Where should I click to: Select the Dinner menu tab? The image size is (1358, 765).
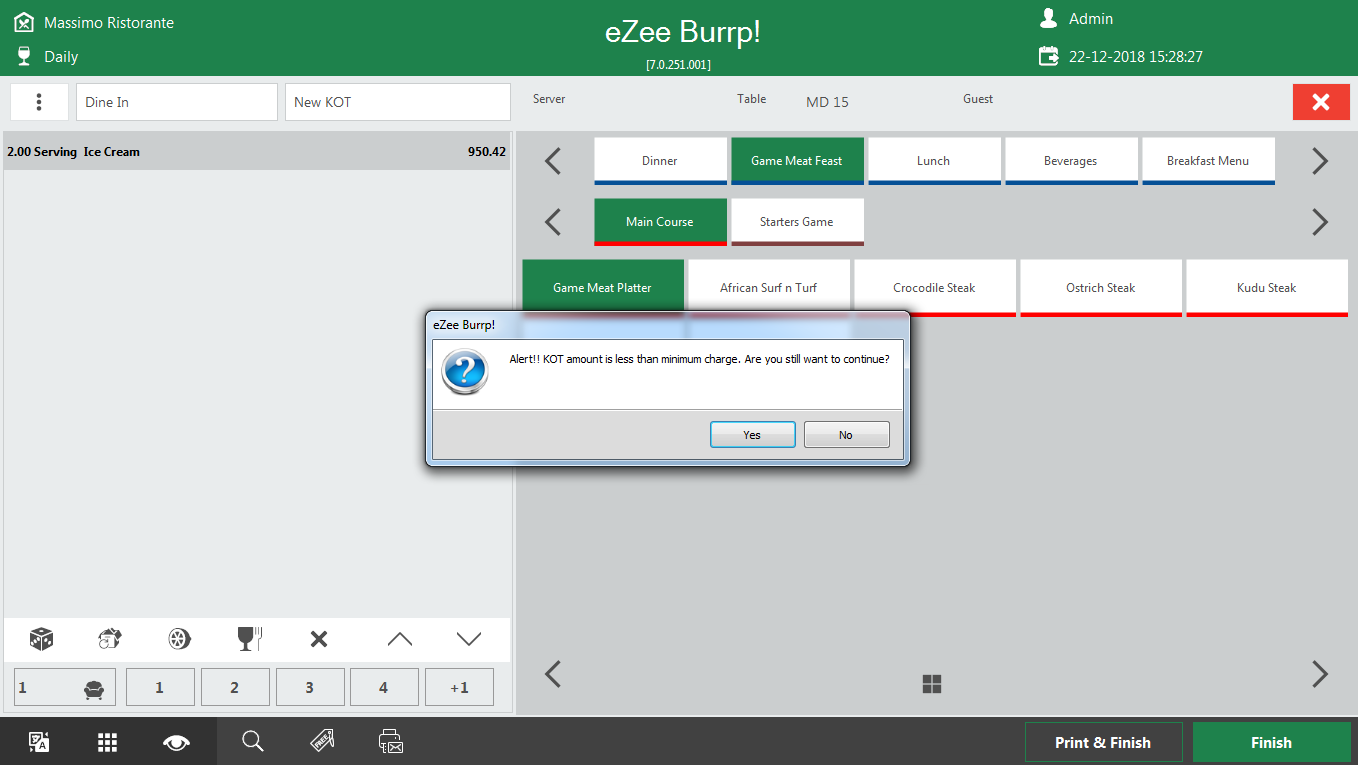660,161
